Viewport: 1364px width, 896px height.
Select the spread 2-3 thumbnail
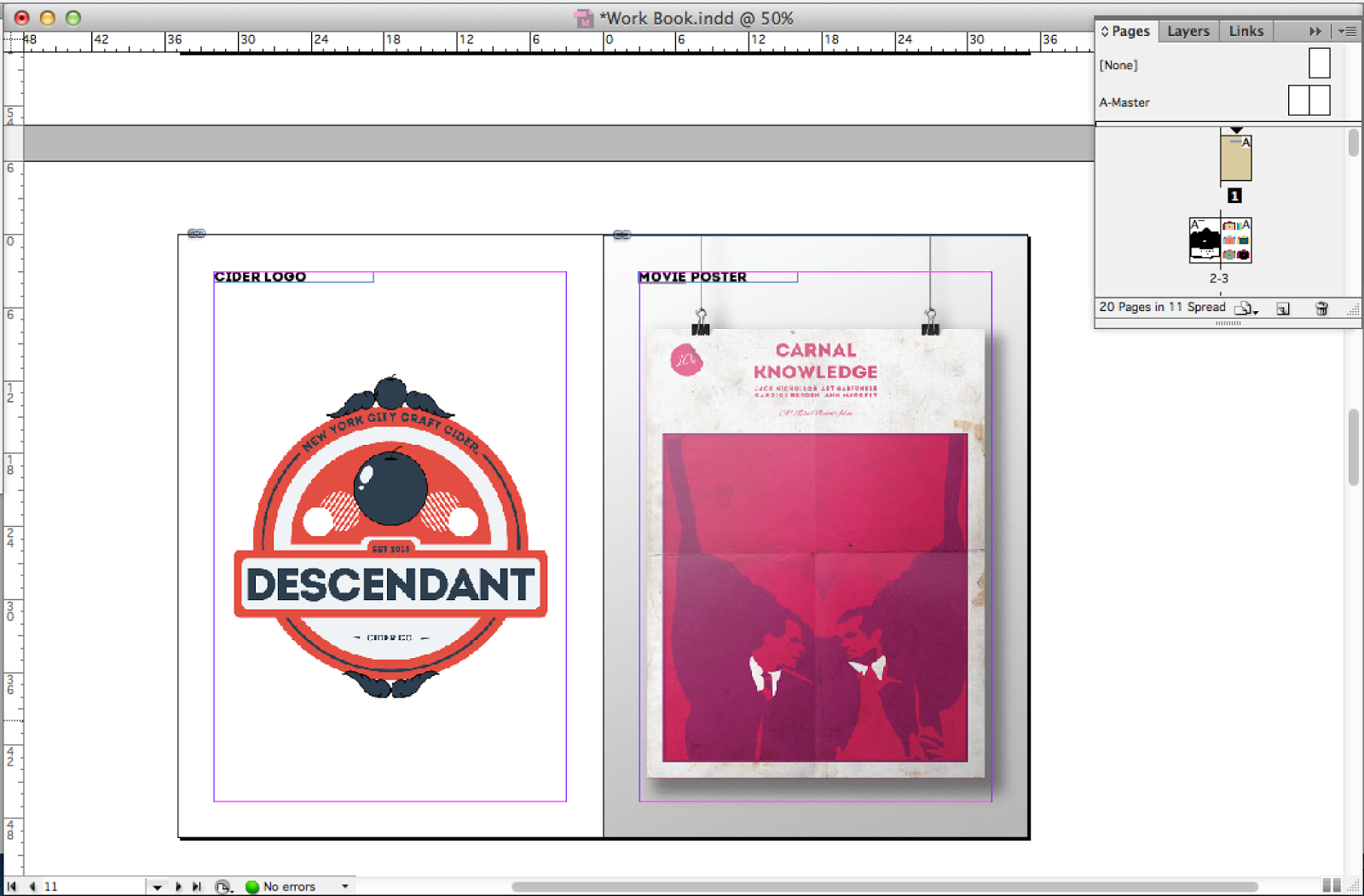[x=1220, y=240]
